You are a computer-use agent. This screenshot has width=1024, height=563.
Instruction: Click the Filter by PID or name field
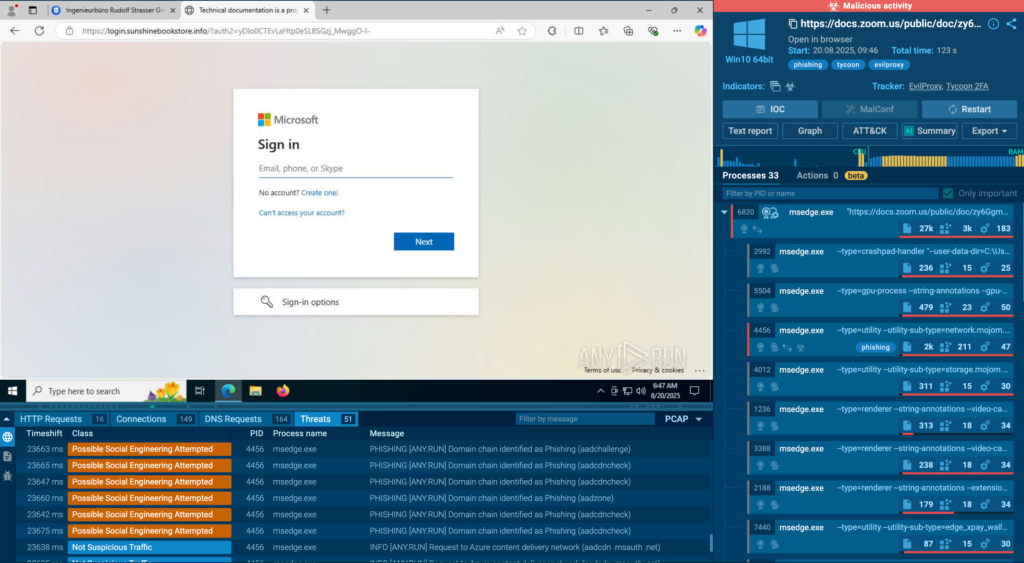pyautogui.click(x=830, y=193)
